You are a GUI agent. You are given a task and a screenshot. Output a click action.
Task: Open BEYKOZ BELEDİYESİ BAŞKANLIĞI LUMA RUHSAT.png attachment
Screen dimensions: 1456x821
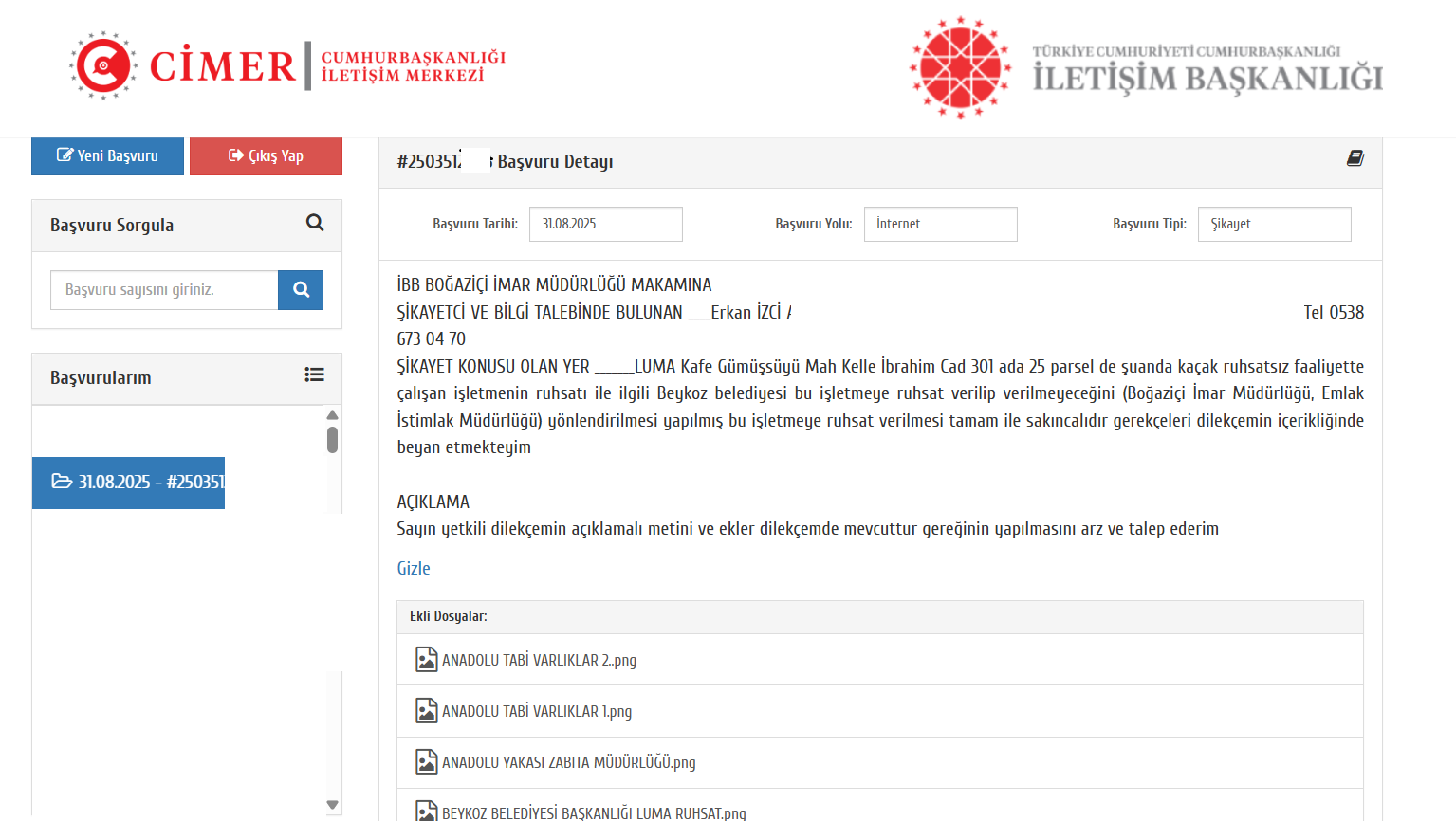click(594, 812)
